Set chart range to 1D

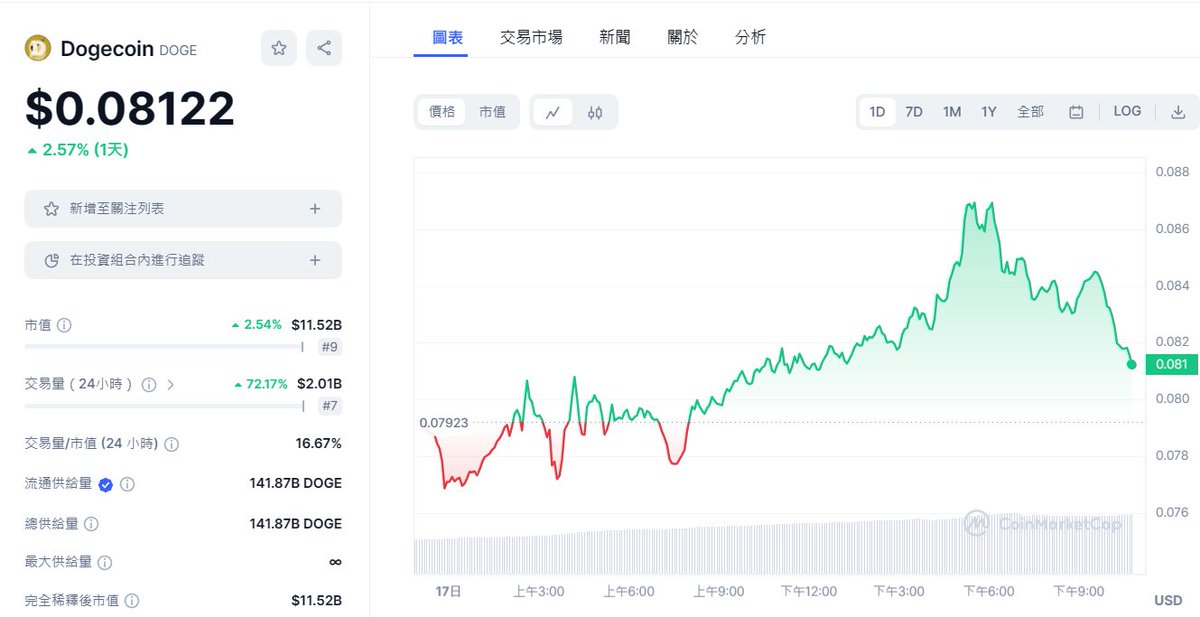tap(877, 112)
